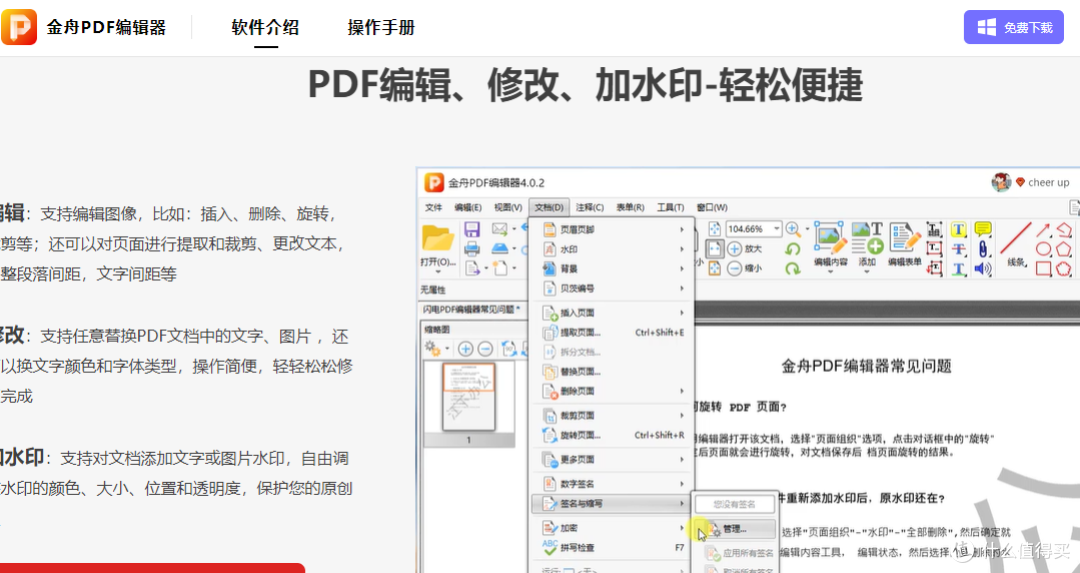This screenshot has width=1080, height=573.
Task: Click the 打开(O) folder icon
Action: click(438, 239)
